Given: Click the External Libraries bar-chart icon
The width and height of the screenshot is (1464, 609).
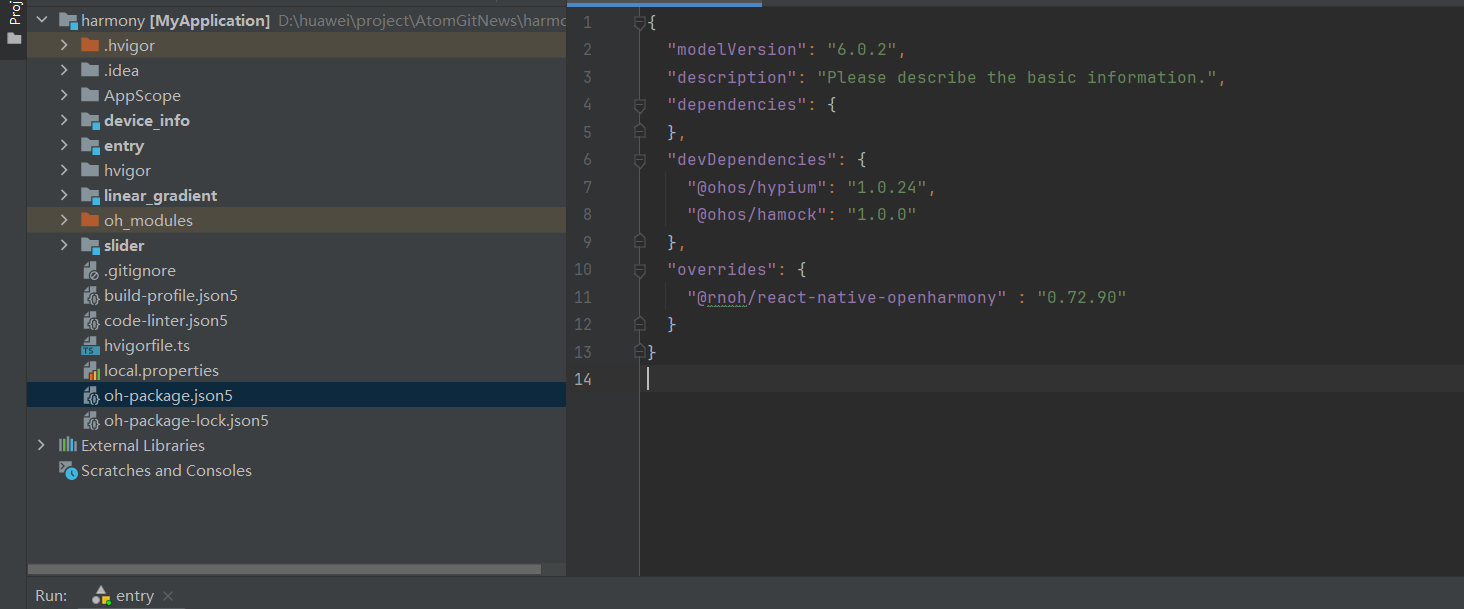Looking at the screenshot, I should (67, 445).
